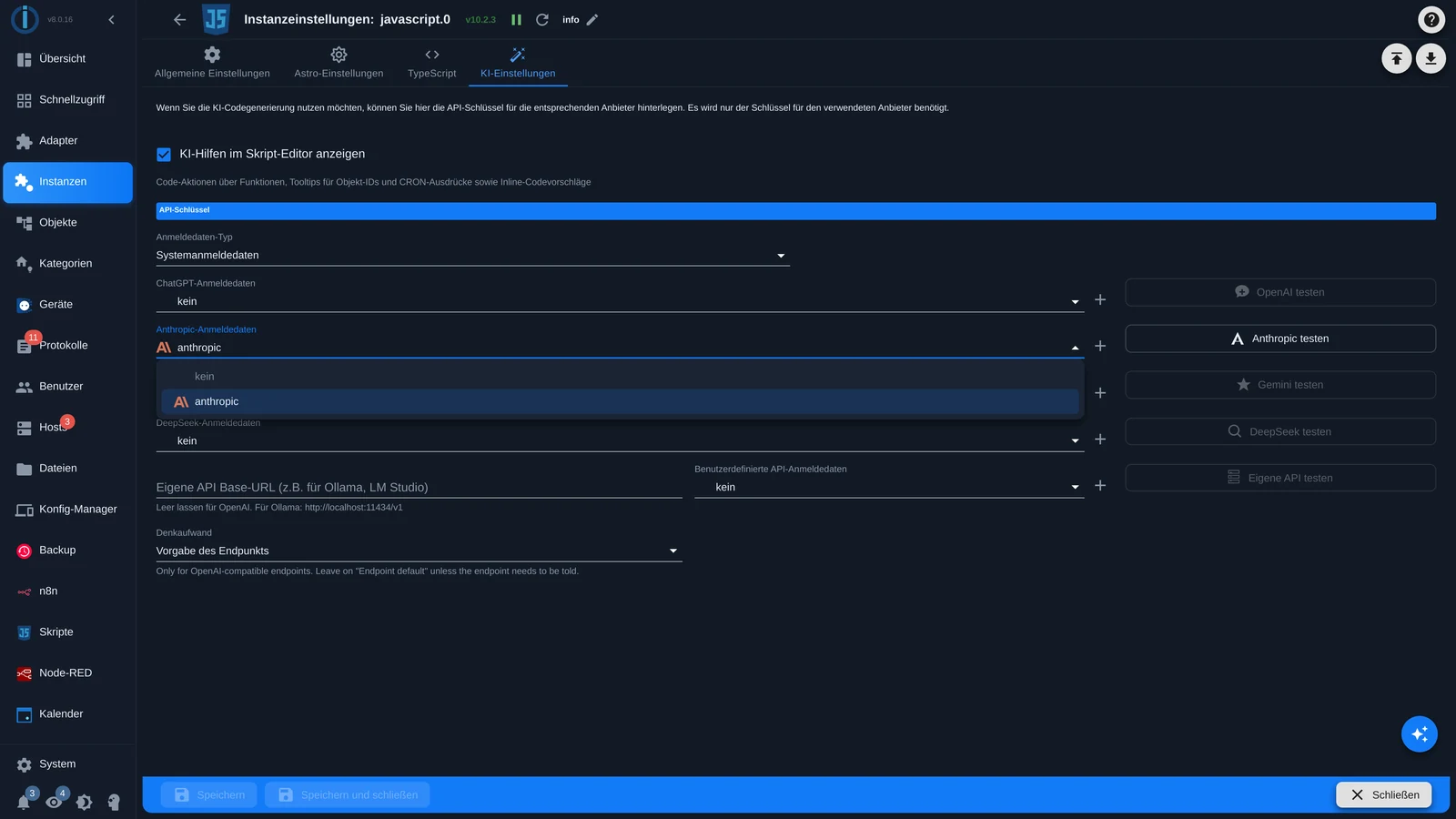1456x819 pixels.
Task: Switch to the Allgemeine Einstellungen tab
Action: pyautogui.click(x=212, y=63)
